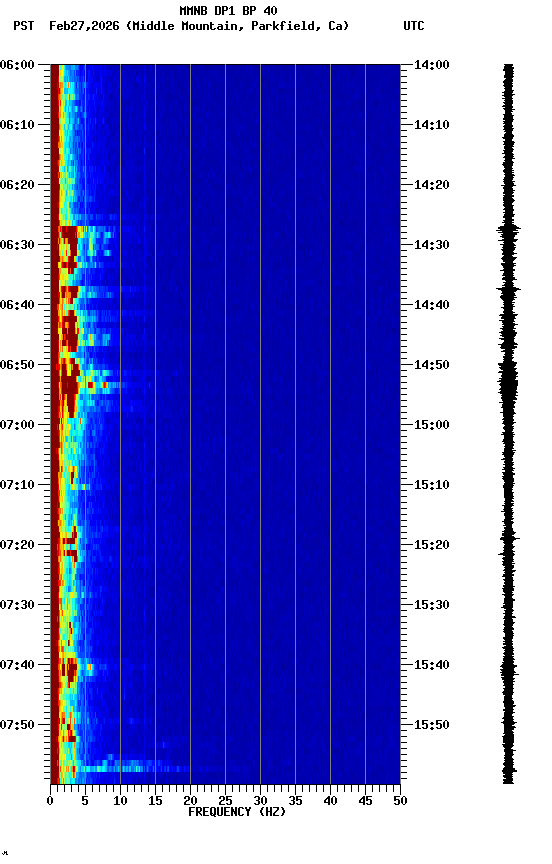Click the PST time label '07:10'

(x=17, y=485)
